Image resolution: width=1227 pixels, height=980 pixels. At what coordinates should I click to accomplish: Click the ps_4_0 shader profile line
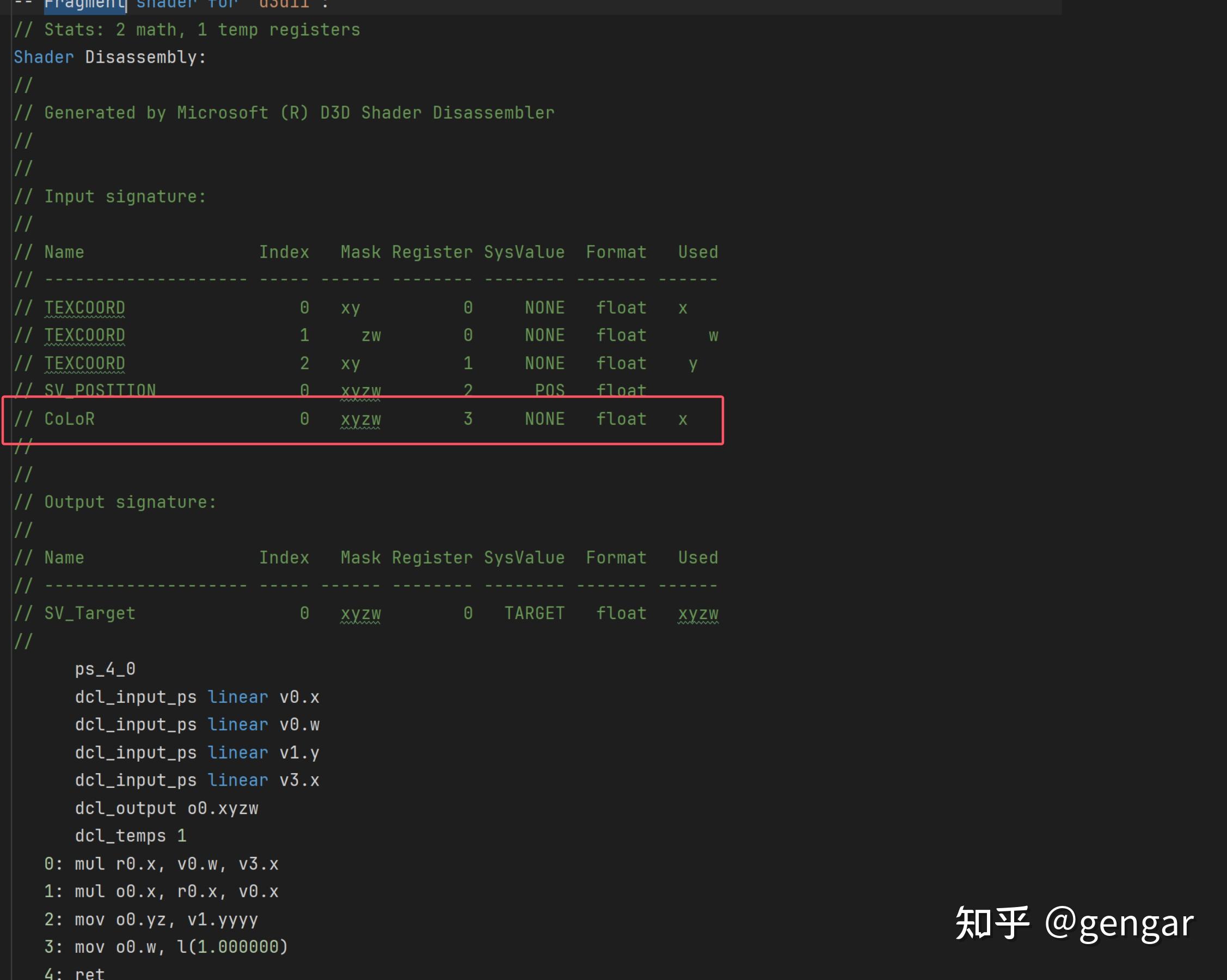[105, 669]
